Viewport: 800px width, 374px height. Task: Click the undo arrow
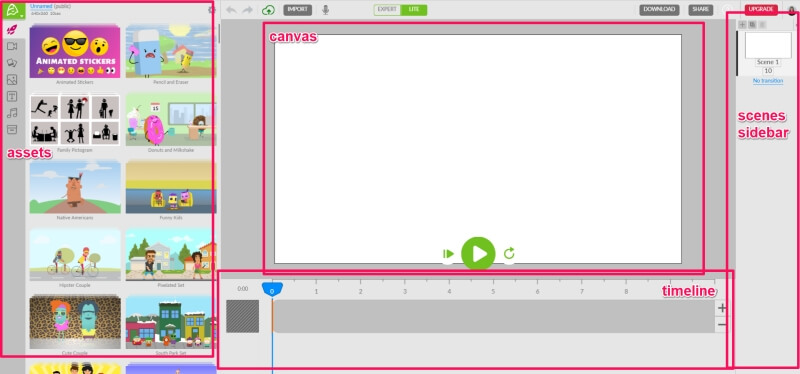tap(231, 10)
